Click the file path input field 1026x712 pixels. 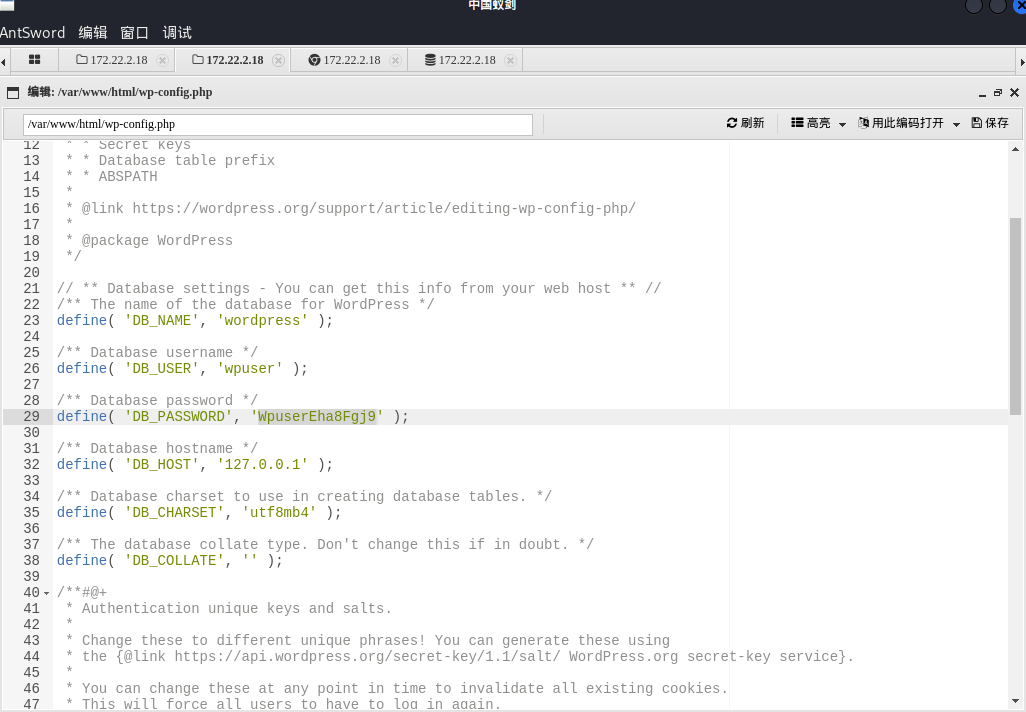click(x=278, y=124)
